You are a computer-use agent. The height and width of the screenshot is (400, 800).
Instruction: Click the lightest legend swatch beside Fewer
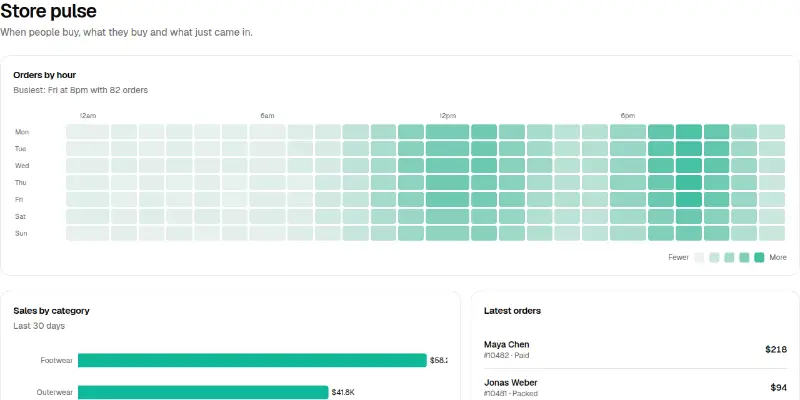[699, 258]
